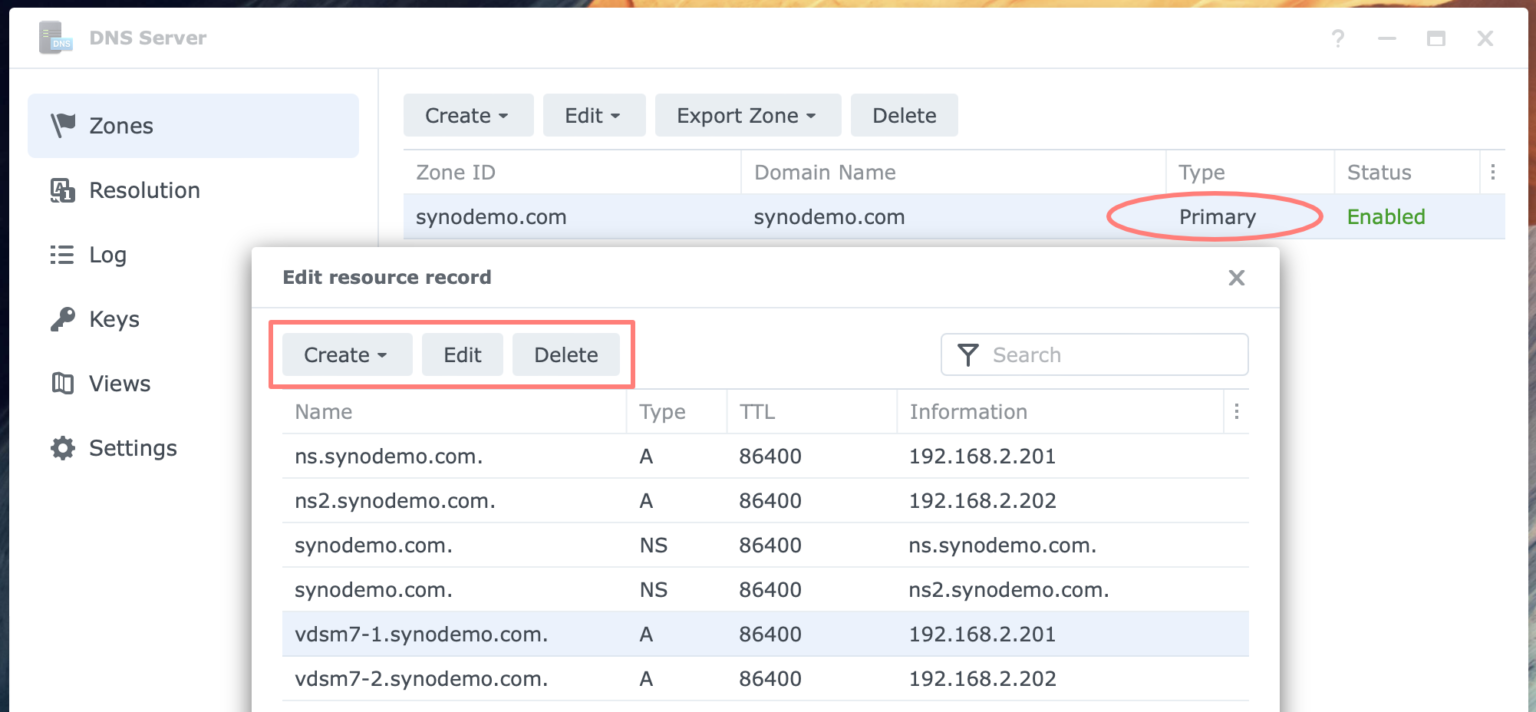The image size is (1536, 712).
Task: Select NS record pointing to ns.synodemo.com.
Action: 765,545
